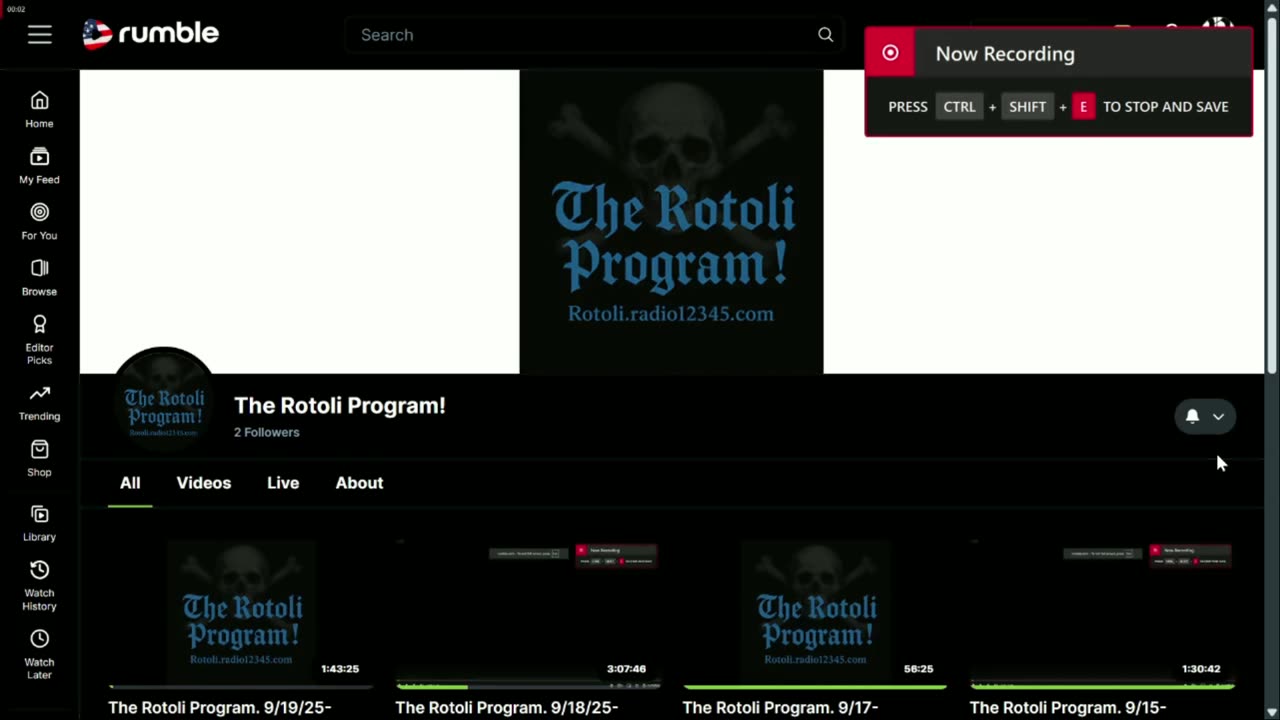Click The Rotoli Program! channel name
This screenshot has height=720, width=1280.
tap(340, 405)
